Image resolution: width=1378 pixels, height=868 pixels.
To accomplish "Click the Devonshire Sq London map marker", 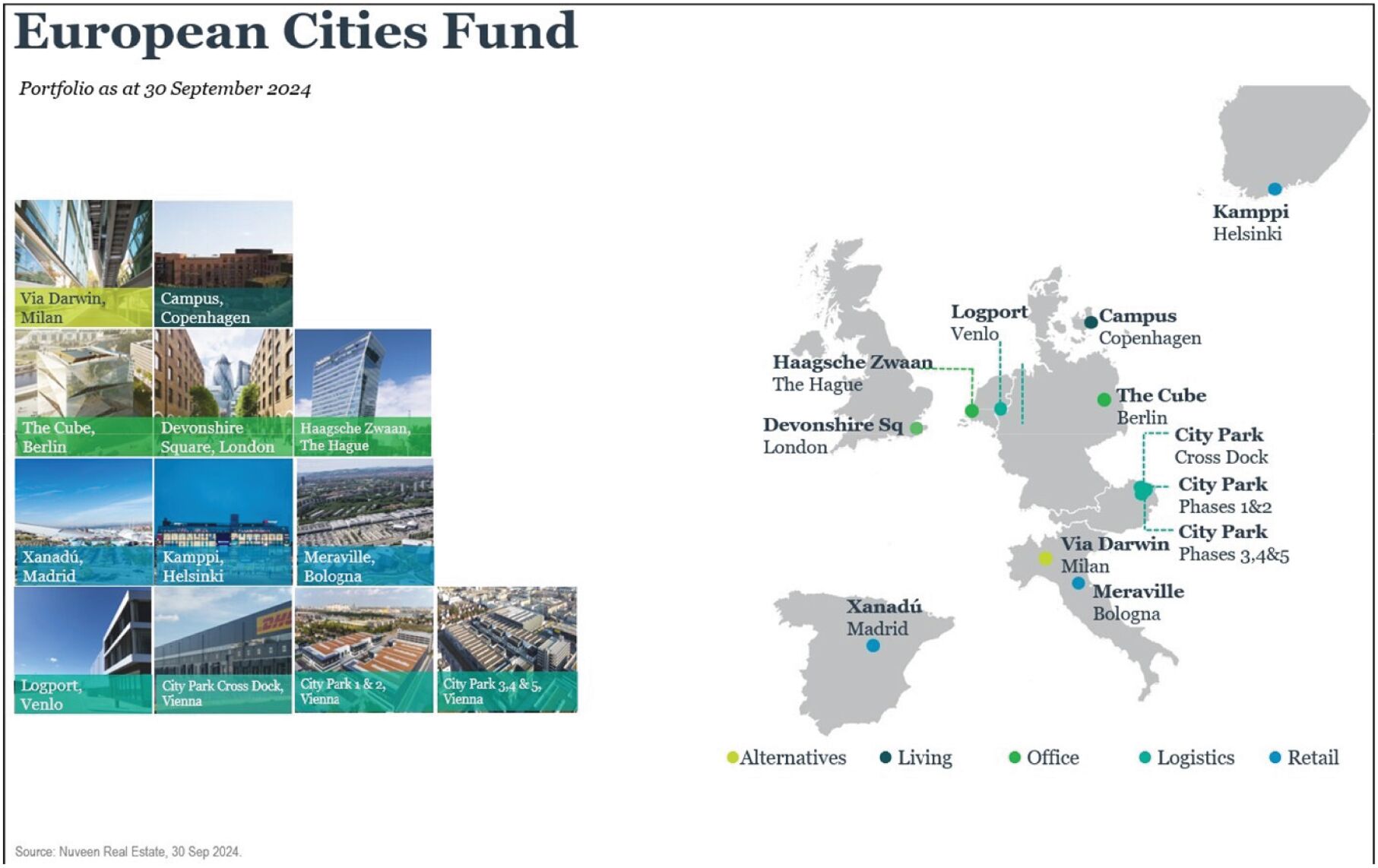I will [x=917, y=428].
